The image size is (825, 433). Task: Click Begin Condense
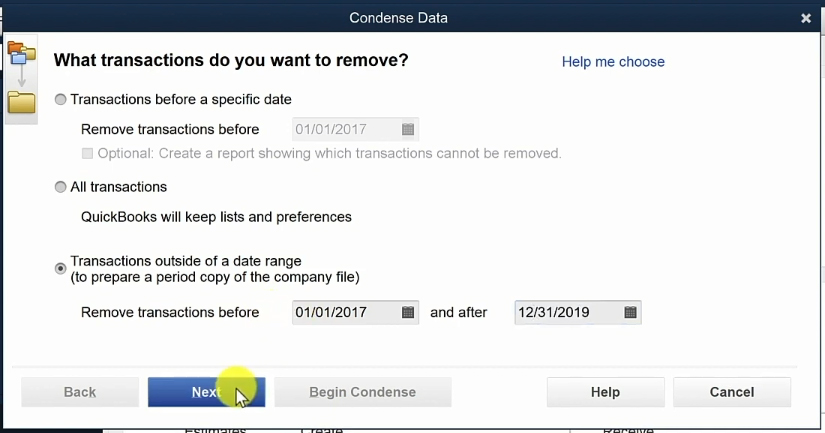(x=363, y=392)
